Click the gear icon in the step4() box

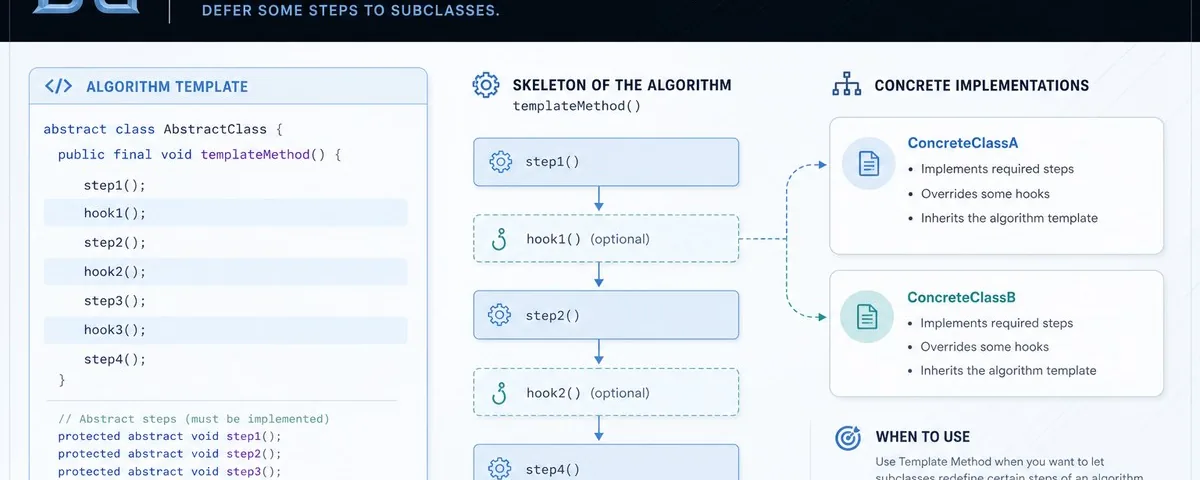point(500,468)
